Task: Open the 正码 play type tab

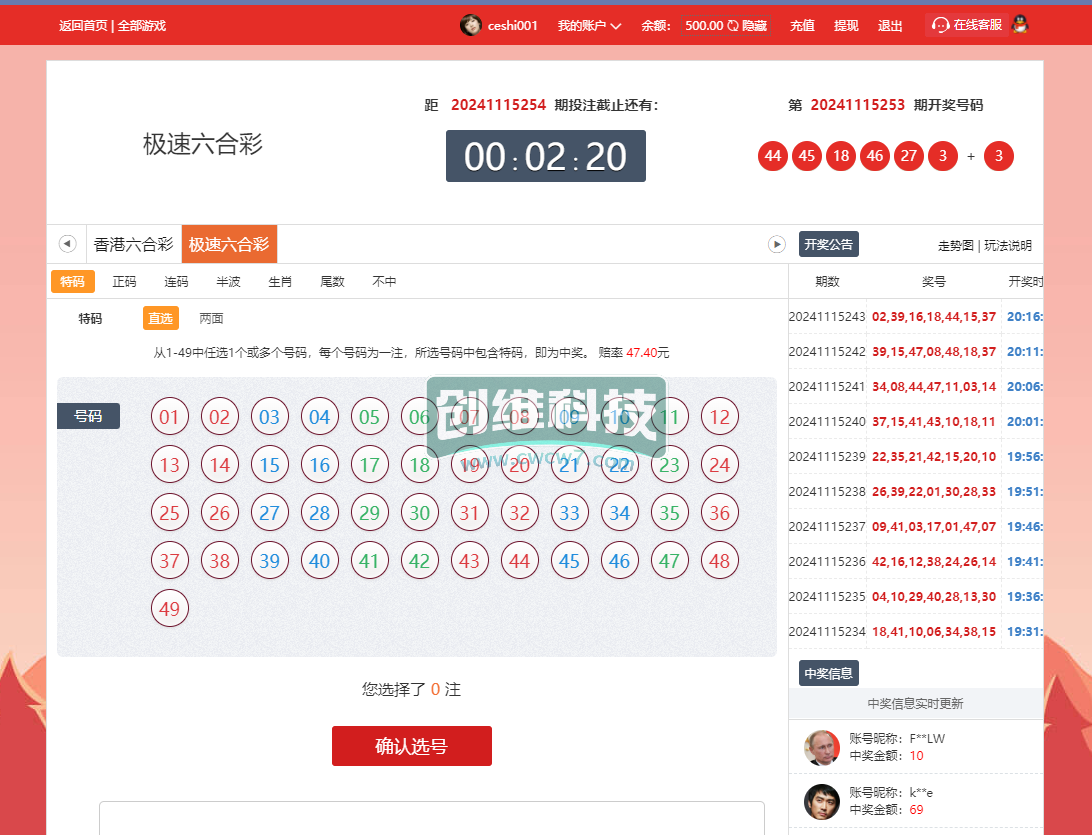Action: coord(125,281)
